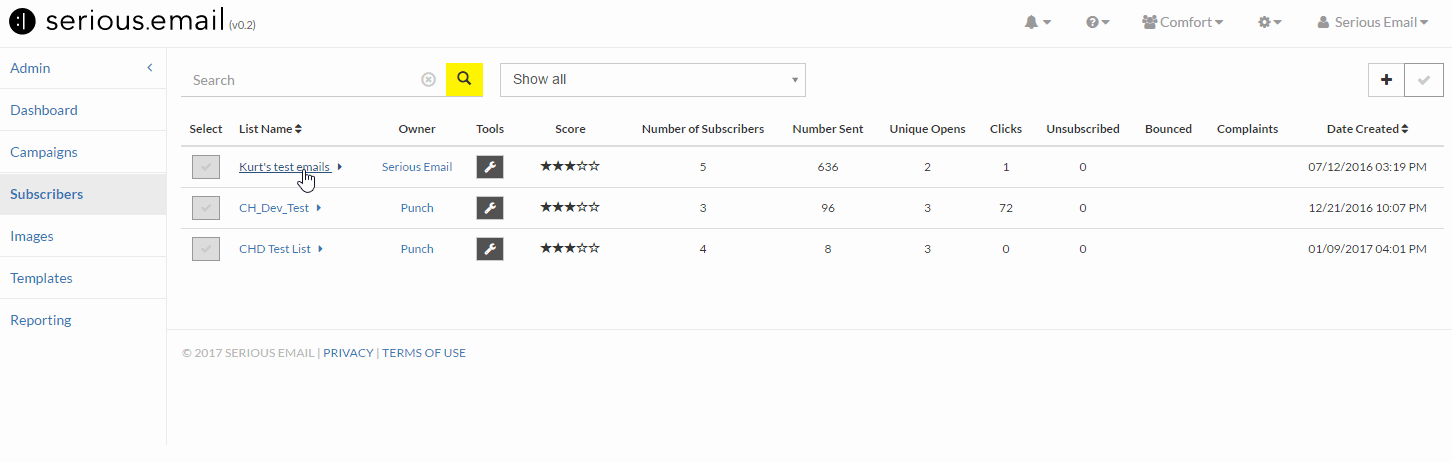Open the settings gear menu
Image resolution: width=1452 pixels, height=462 pixels.
pos(1270,22)
